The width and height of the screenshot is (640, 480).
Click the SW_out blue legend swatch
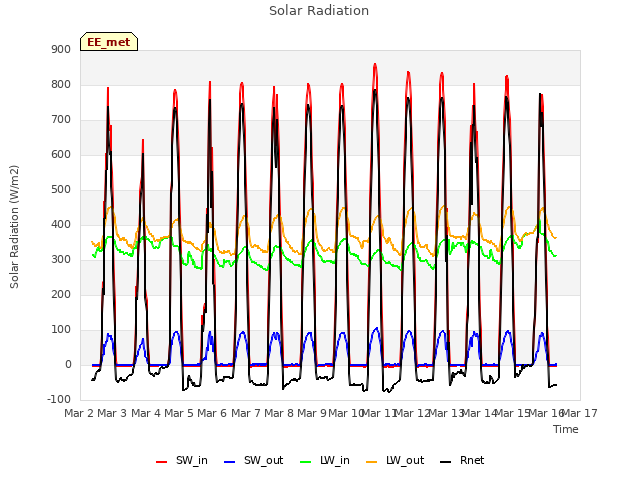coord(230,462)
